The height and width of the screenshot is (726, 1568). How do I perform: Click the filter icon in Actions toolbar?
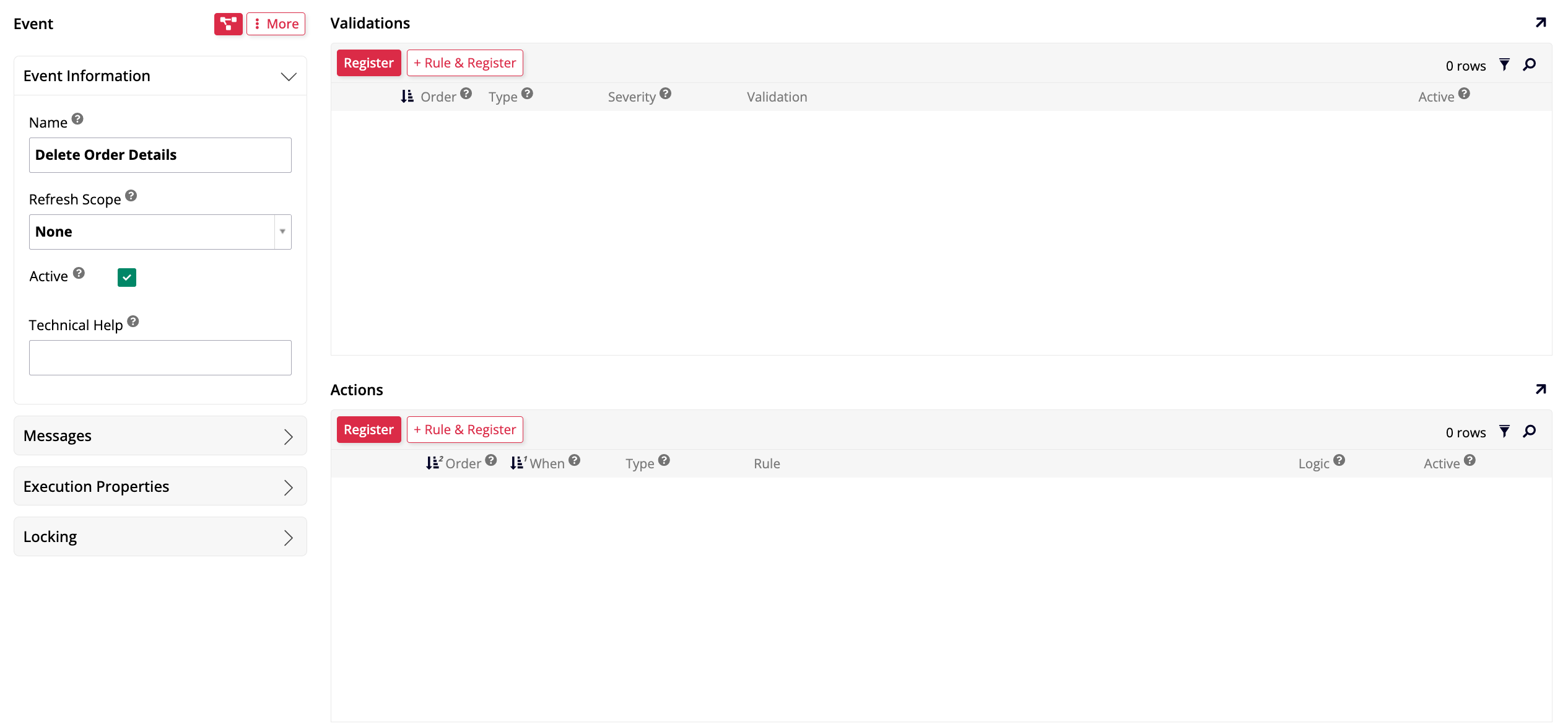[1504, 431]
